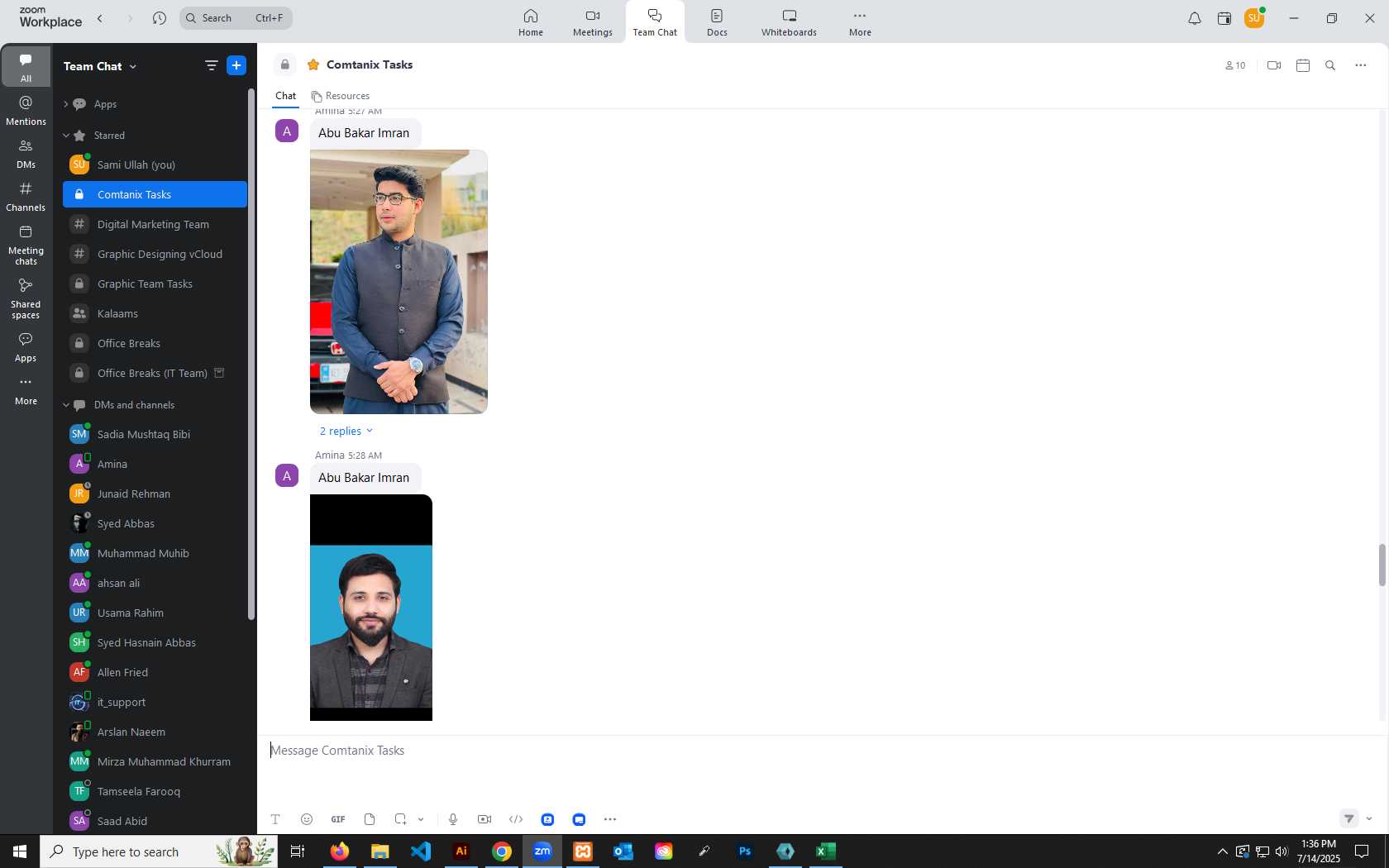1389x868 pixels.
Task: Open the More top navigation menu
Action: coord(860,21)
